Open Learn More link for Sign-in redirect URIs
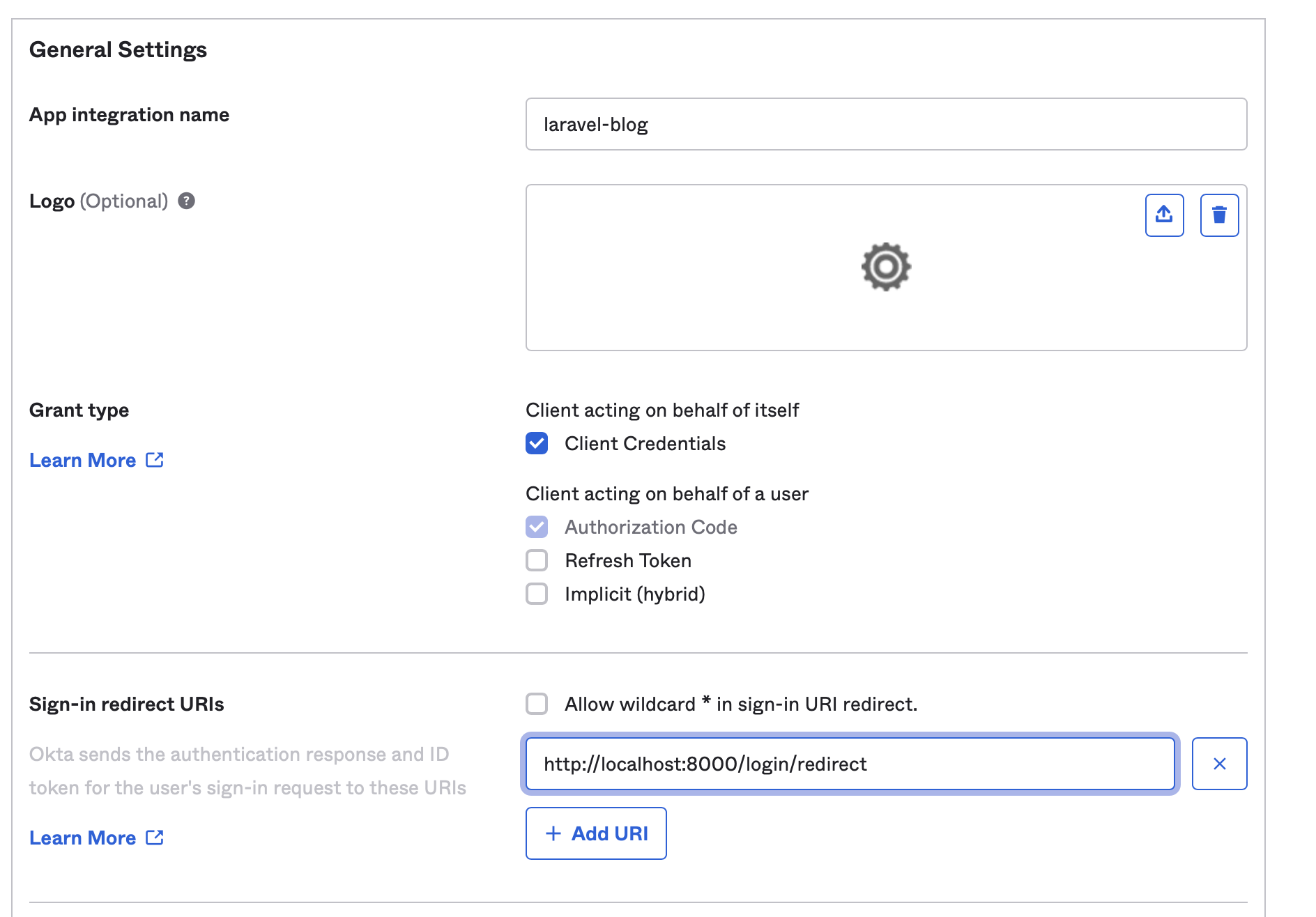Image resolution: width=1316 pixels, height=917 pixels. pos(83,838)
